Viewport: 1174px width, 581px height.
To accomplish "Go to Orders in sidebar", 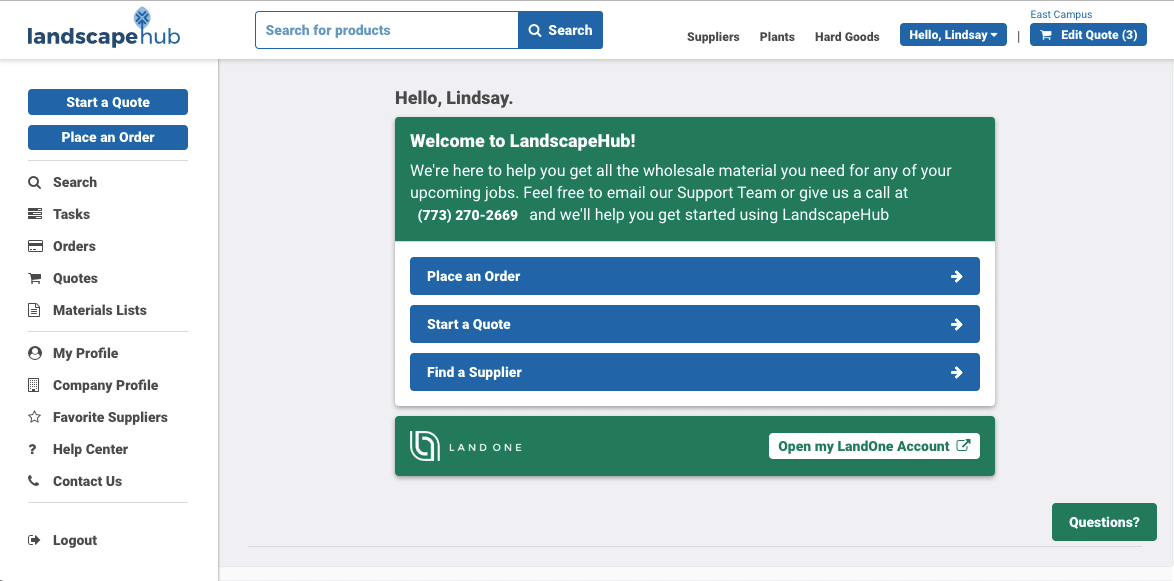I will (x=74, y=246).
